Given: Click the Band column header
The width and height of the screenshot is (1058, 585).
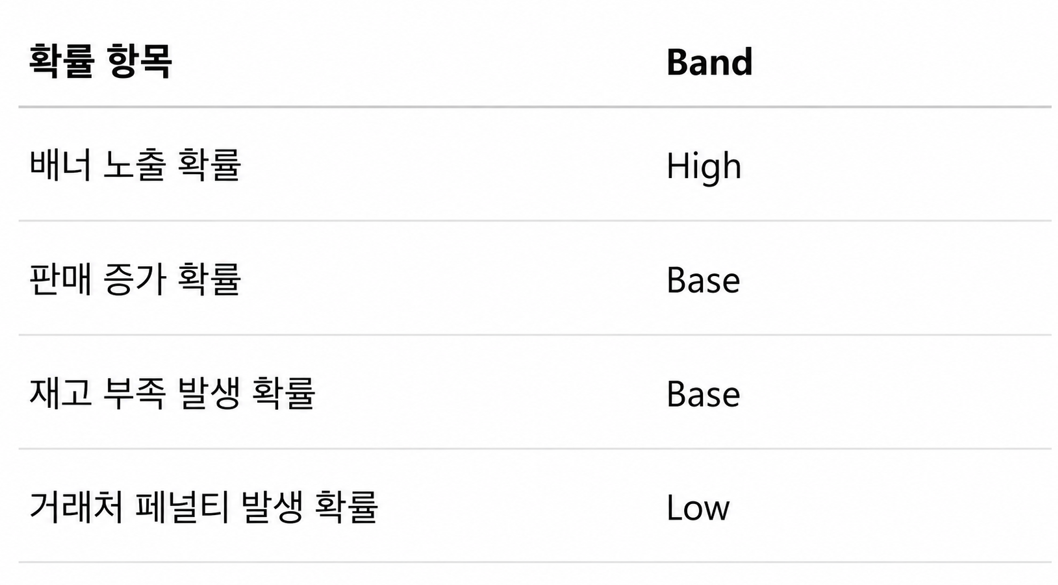Looking at the screenshot, I should [x=709, y=62].
